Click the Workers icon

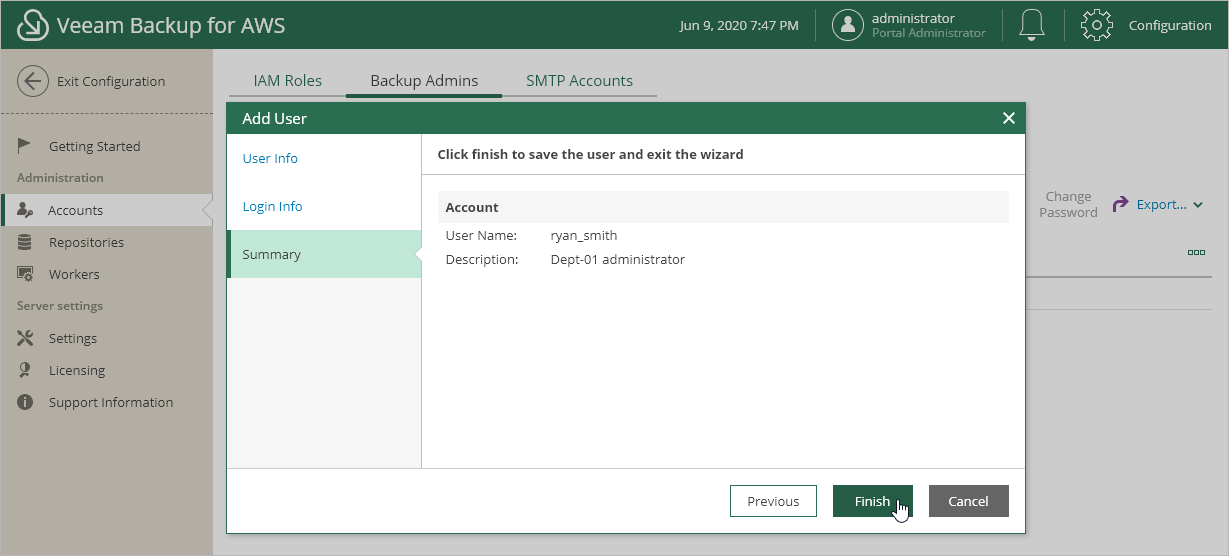coord(26,274)
